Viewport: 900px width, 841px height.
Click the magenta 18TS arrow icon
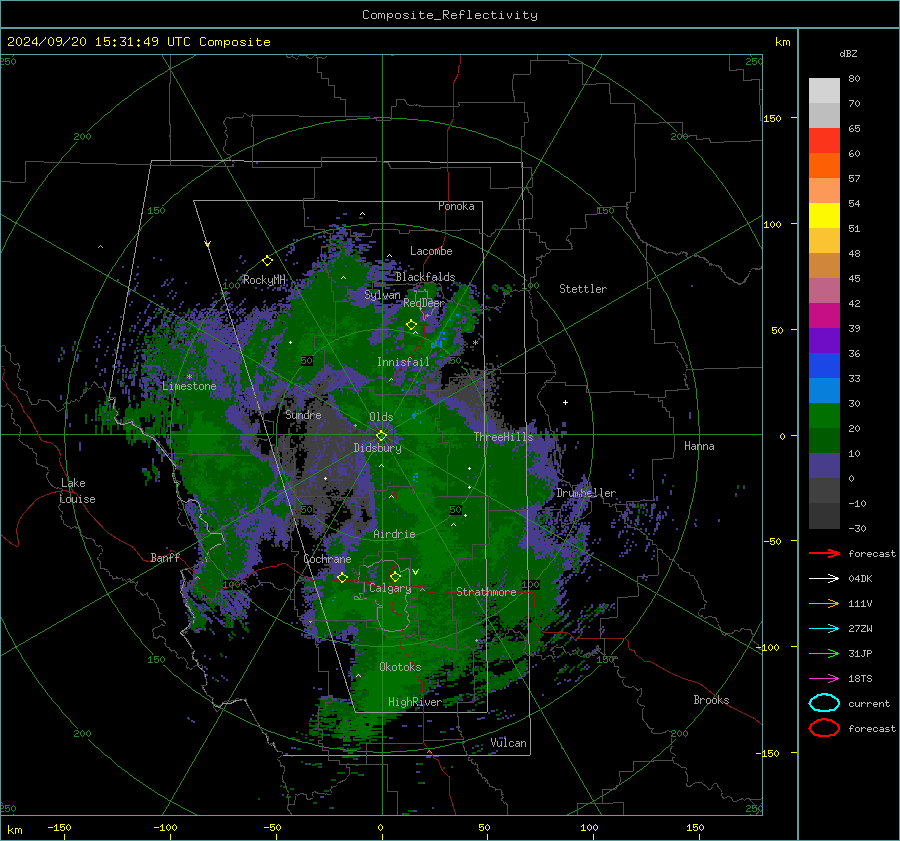pyautogui.click(x=824, y=679)
